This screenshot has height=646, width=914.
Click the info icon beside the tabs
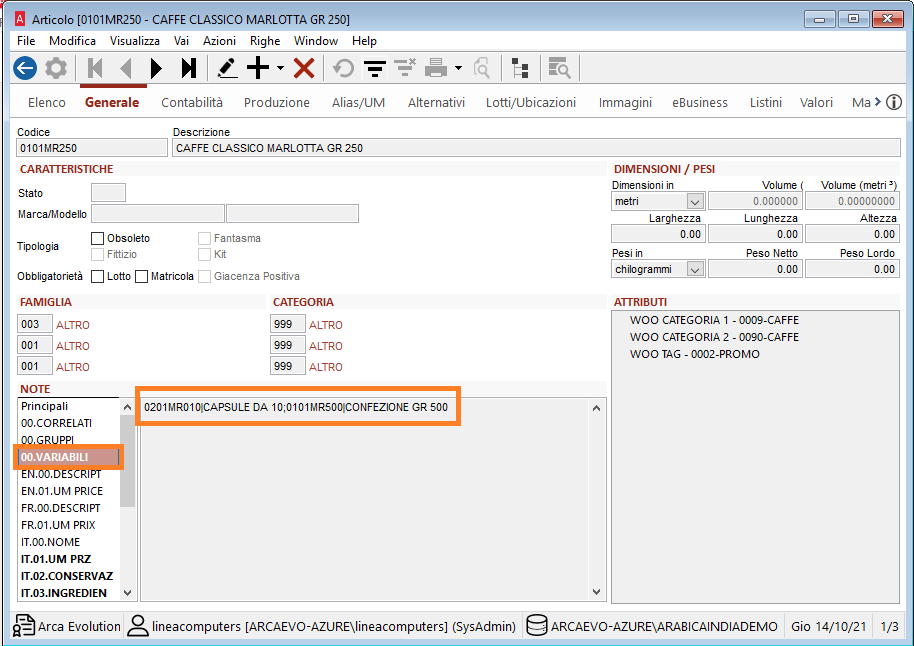click(x=894, y=102)
